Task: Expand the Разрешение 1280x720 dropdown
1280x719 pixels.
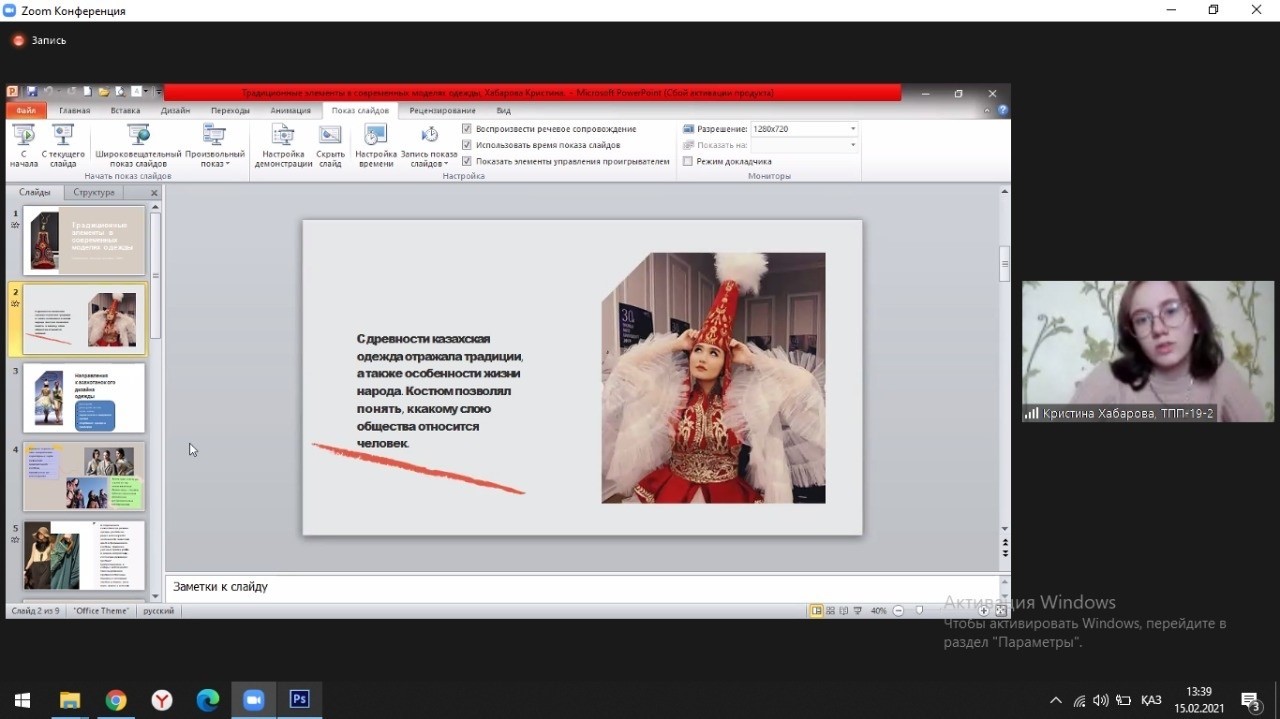Action: pos(852,129)
